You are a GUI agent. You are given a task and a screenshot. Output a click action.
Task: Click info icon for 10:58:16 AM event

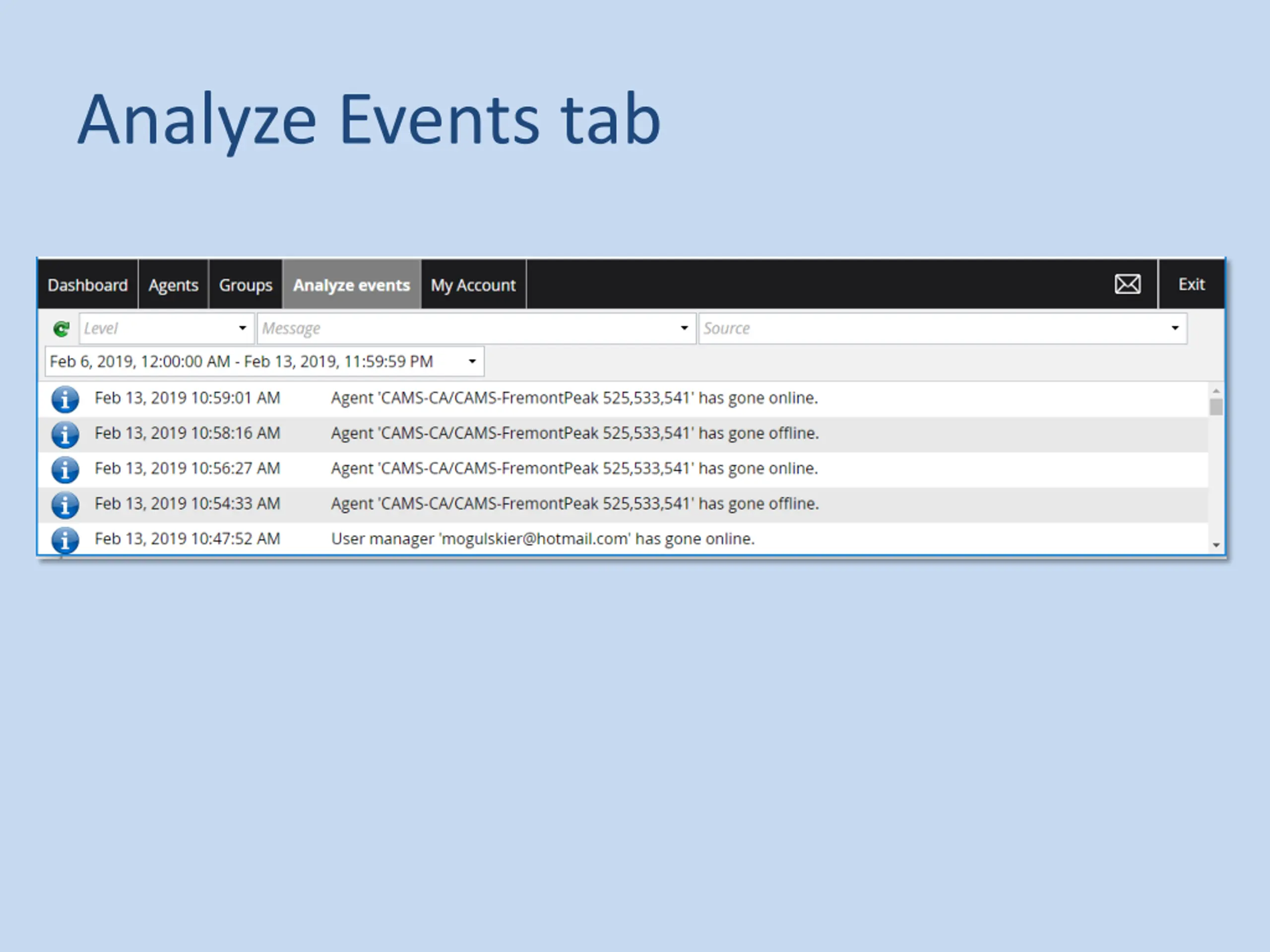65,434
